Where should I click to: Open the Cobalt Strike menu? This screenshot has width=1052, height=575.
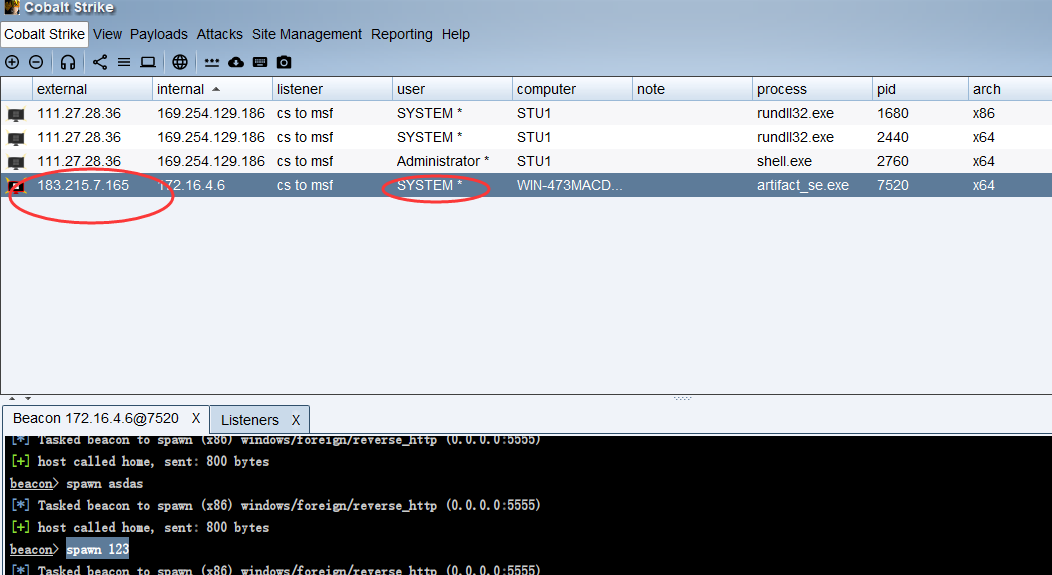(x=44, y=34)
